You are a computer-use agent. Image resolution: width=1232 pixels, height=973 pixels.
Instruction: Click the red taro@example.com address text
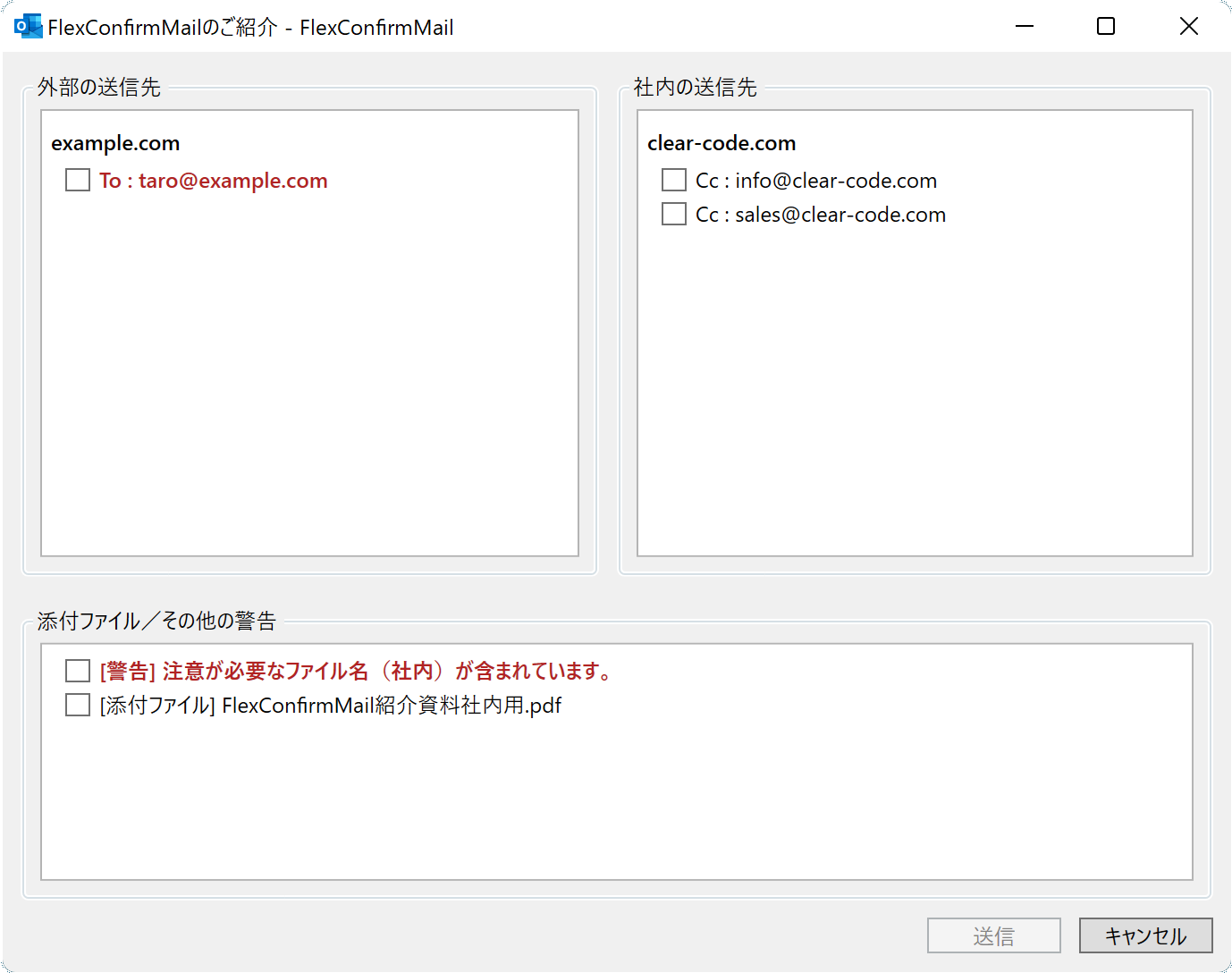(x=215, y=181)
